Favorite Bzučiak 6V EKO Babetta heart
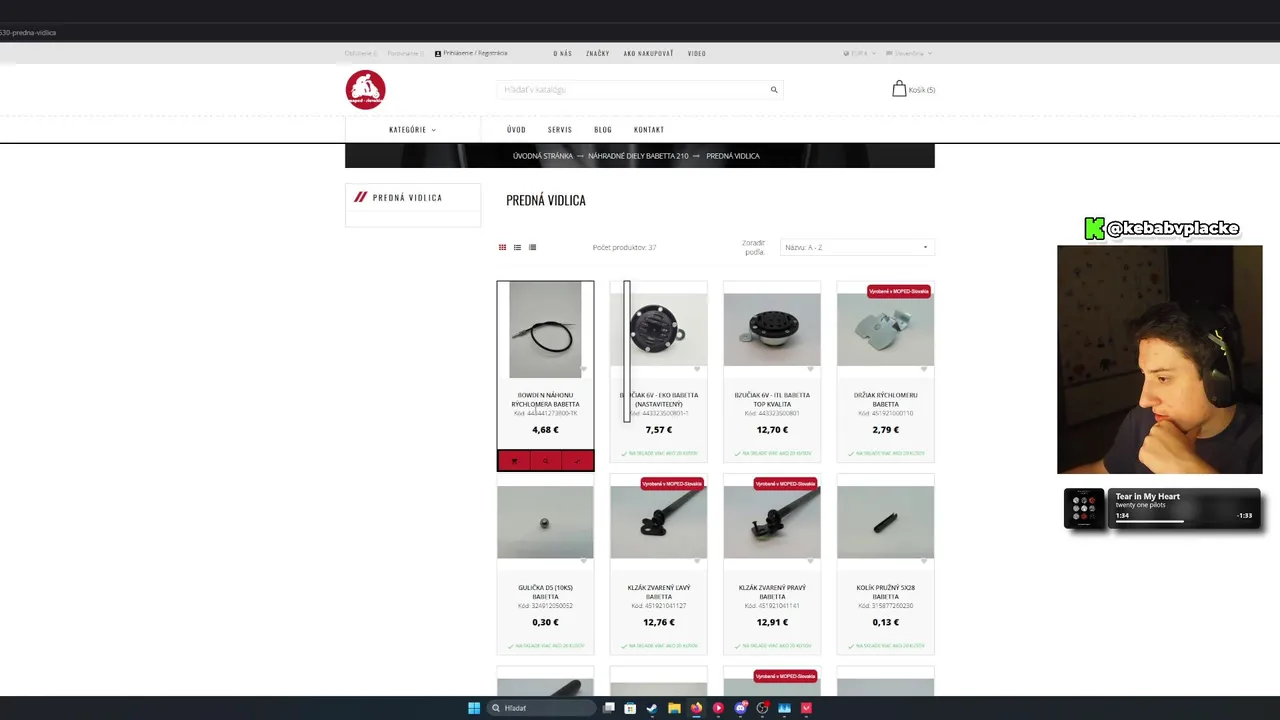The width and height of the screenshot is (1280, 720). click(x=697, y=369)
